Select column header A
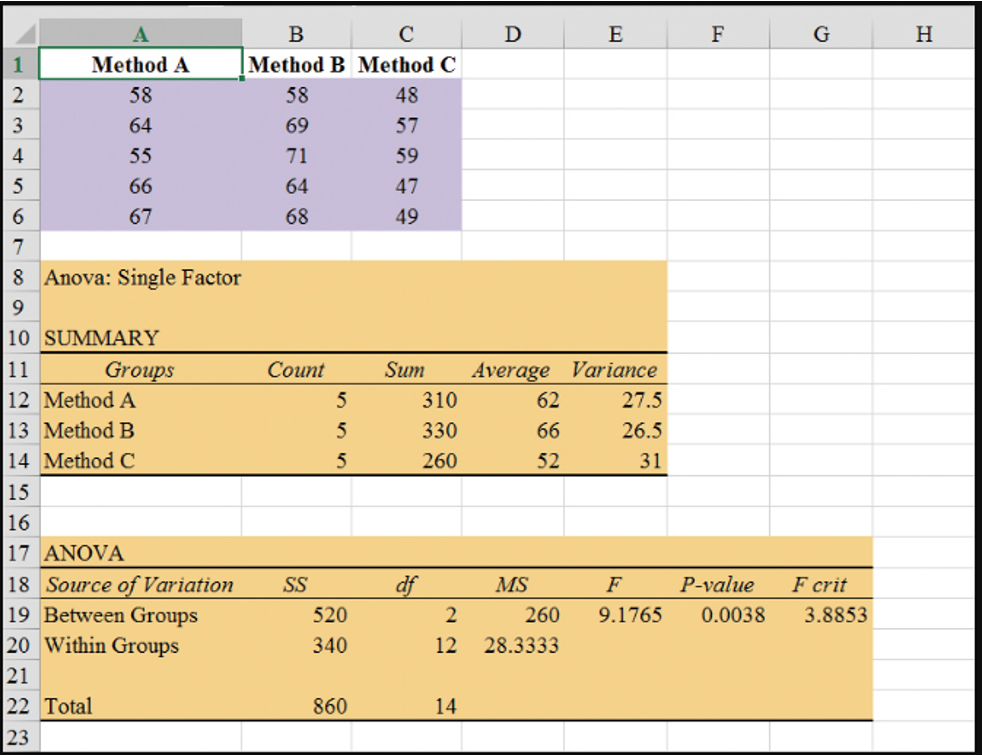The height and width of the screenshot is (756, 982). (140, 33)
